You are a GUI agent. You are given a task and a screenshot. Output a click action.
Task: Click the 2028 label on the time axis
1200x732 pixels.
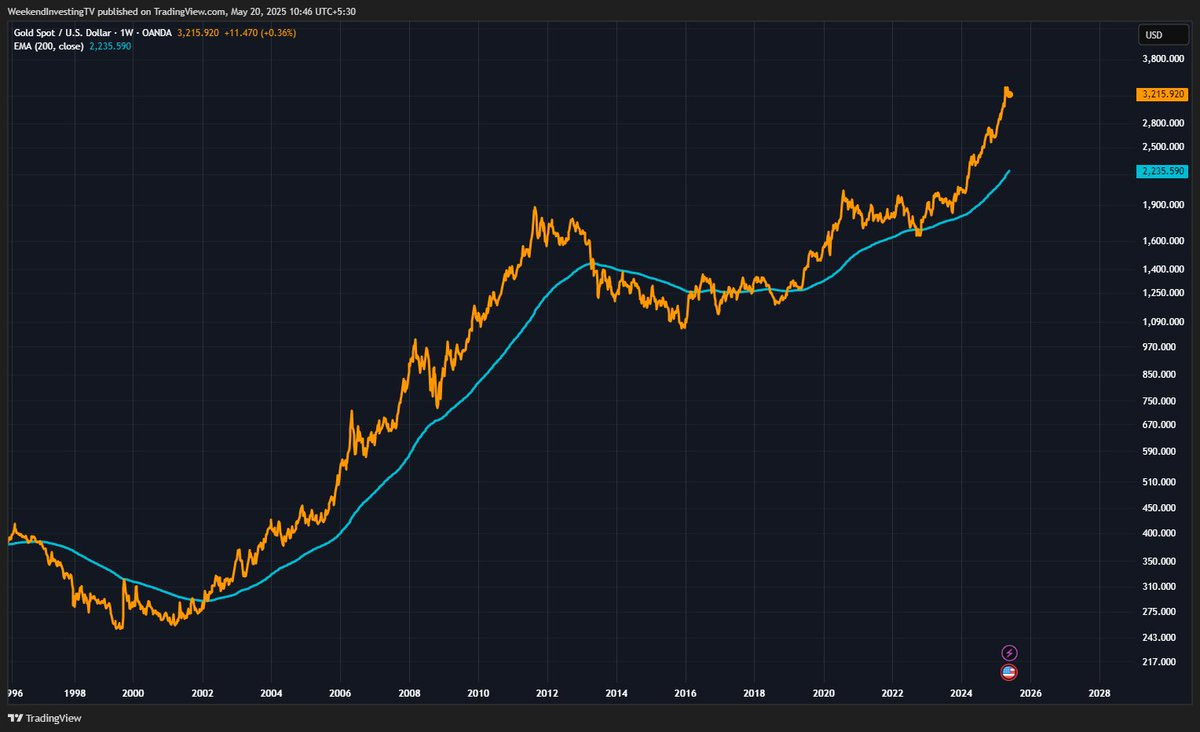(1099, 692)
